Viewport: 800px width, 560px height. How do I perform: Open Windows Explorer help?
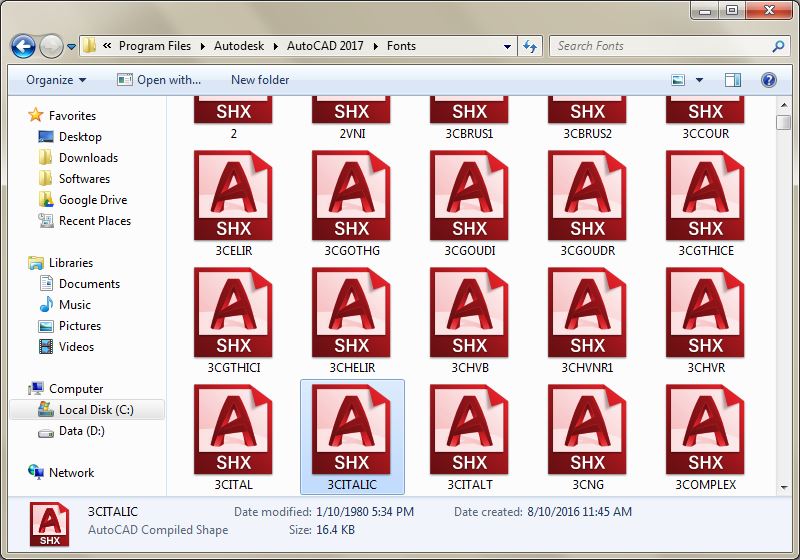[x=768, y=80]
